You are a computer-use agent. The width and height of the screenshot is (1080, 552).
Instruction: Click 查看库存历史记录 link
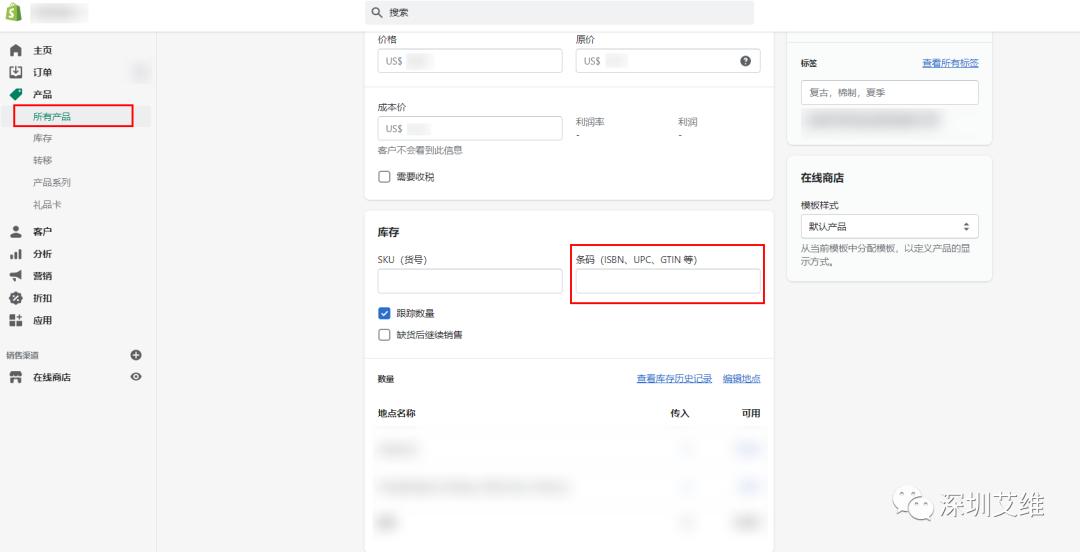coord(674,378)
